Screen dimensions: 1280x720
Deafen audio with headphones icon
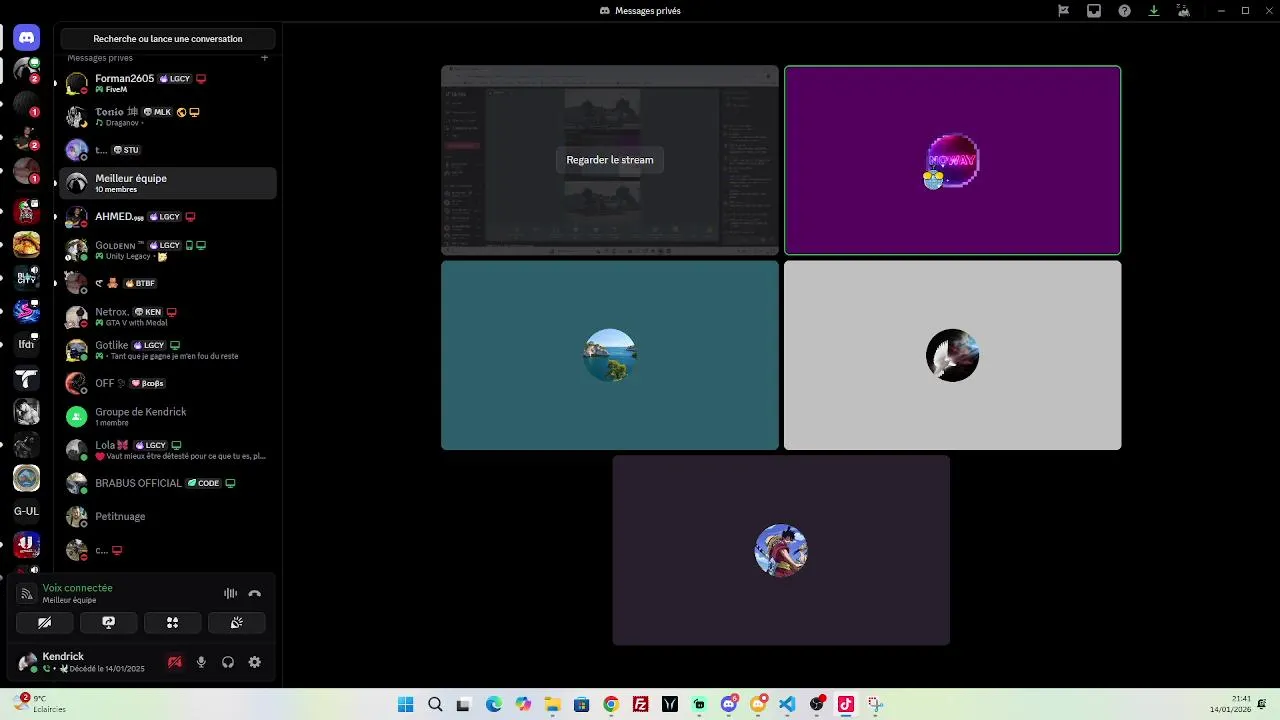point(228,662)
